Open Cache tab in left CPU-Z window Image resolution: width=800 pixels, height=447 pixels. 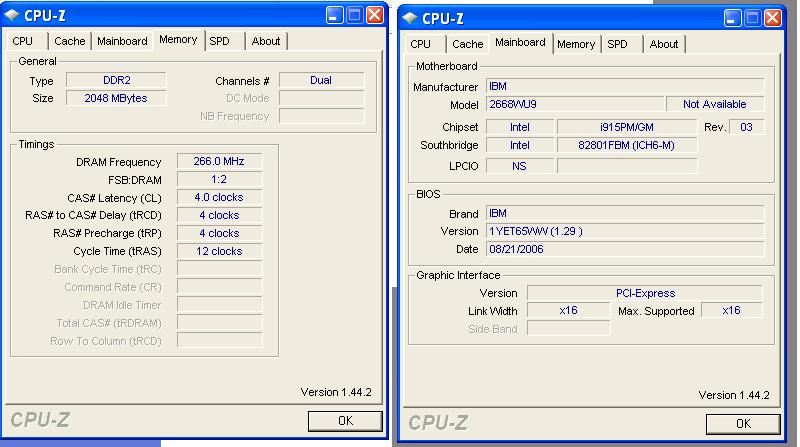tap(69, 41)
